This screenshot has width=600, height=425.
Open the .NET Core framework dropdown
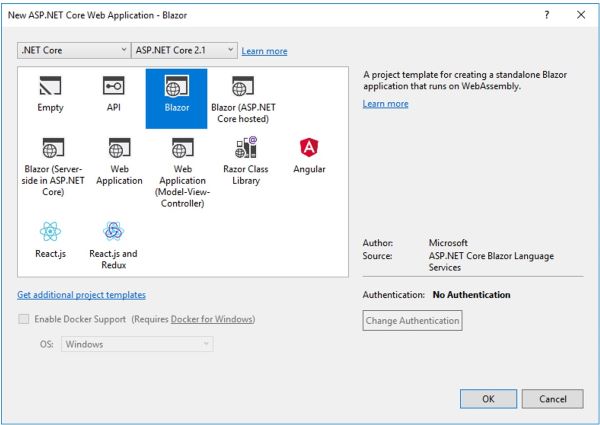(x=74, y=50)
